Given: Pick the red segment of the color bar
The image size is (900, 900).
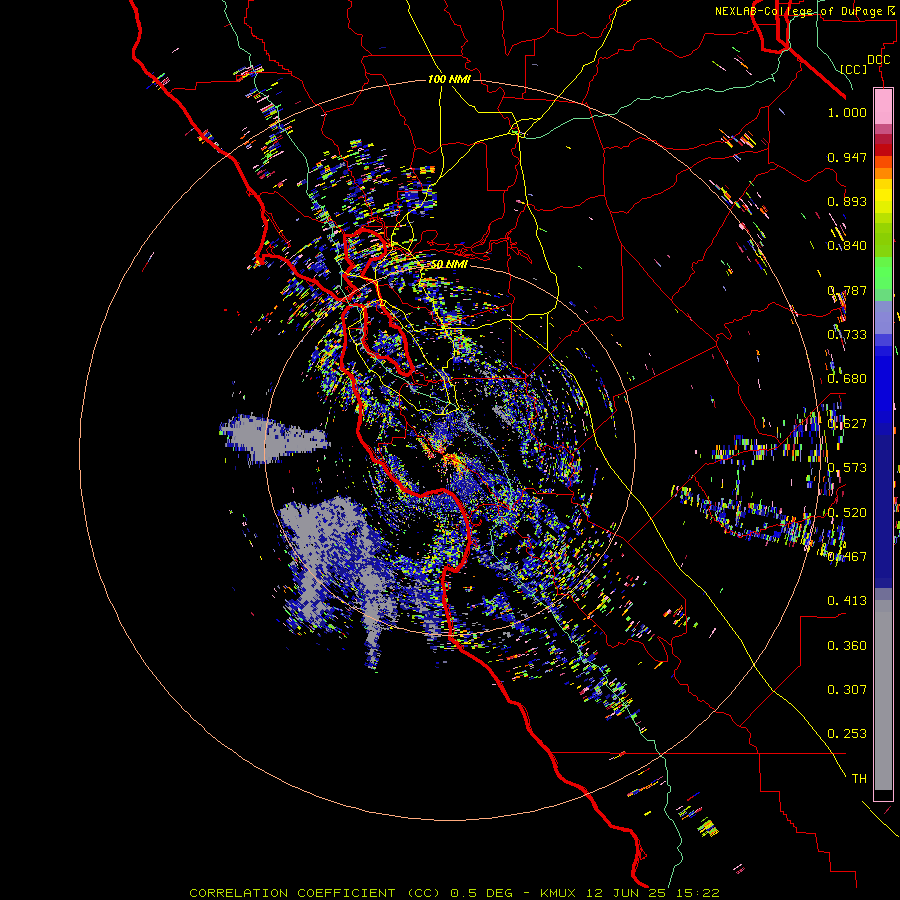Looking at the screenshot, I should [x=883, y=150].
